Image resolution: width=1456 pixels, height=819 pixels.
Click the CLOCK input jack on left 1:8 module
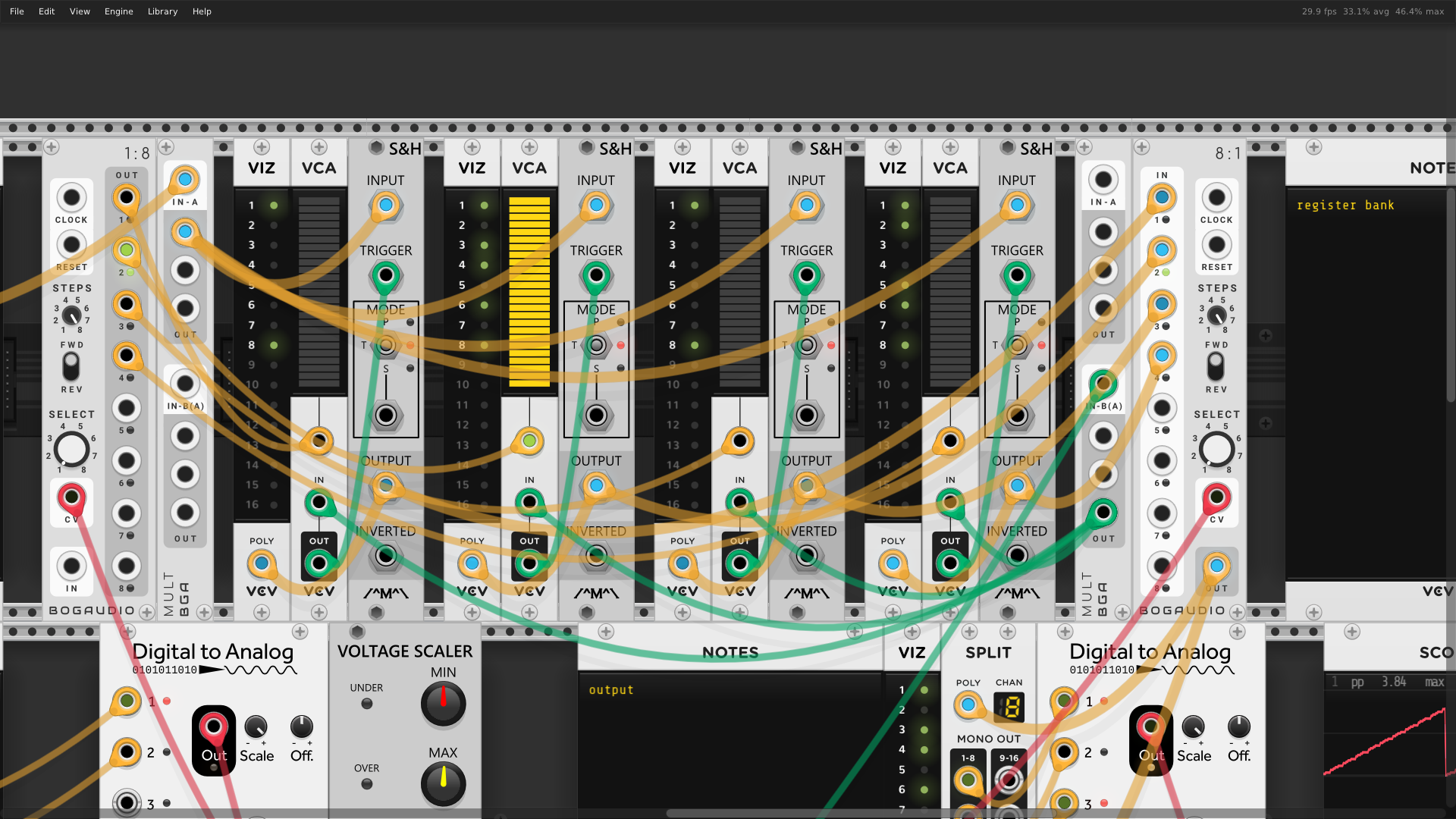coord(71,198)
